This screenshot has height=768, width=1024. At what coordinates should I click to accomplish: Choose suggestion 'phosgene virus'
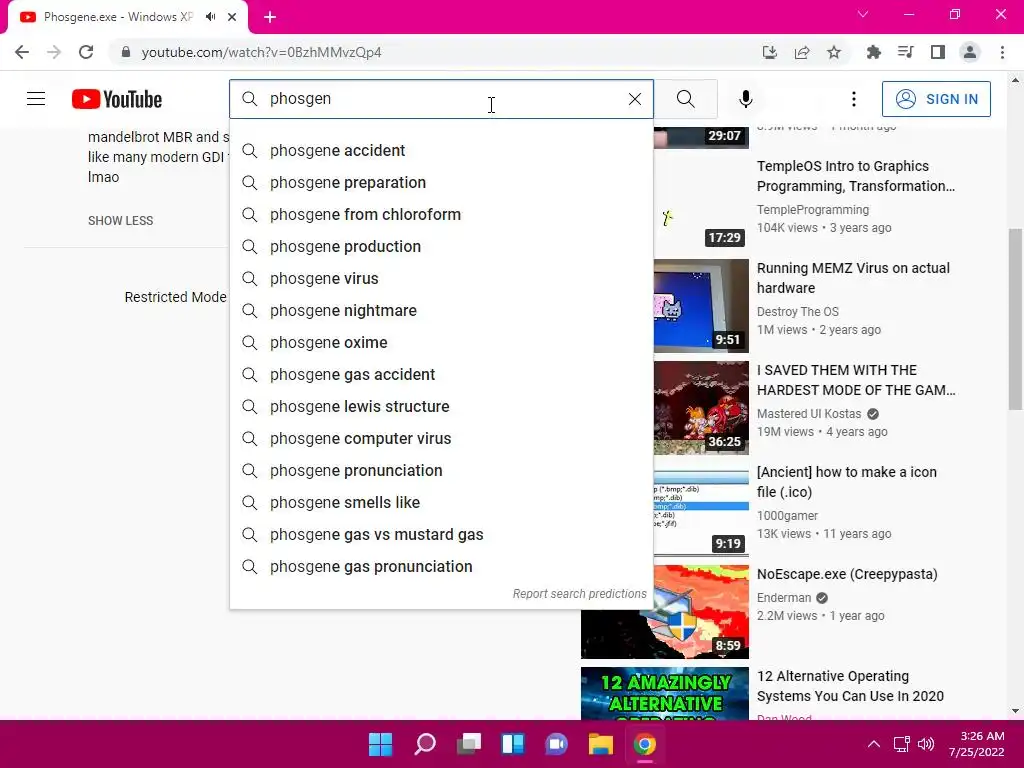tap(441, 278)
